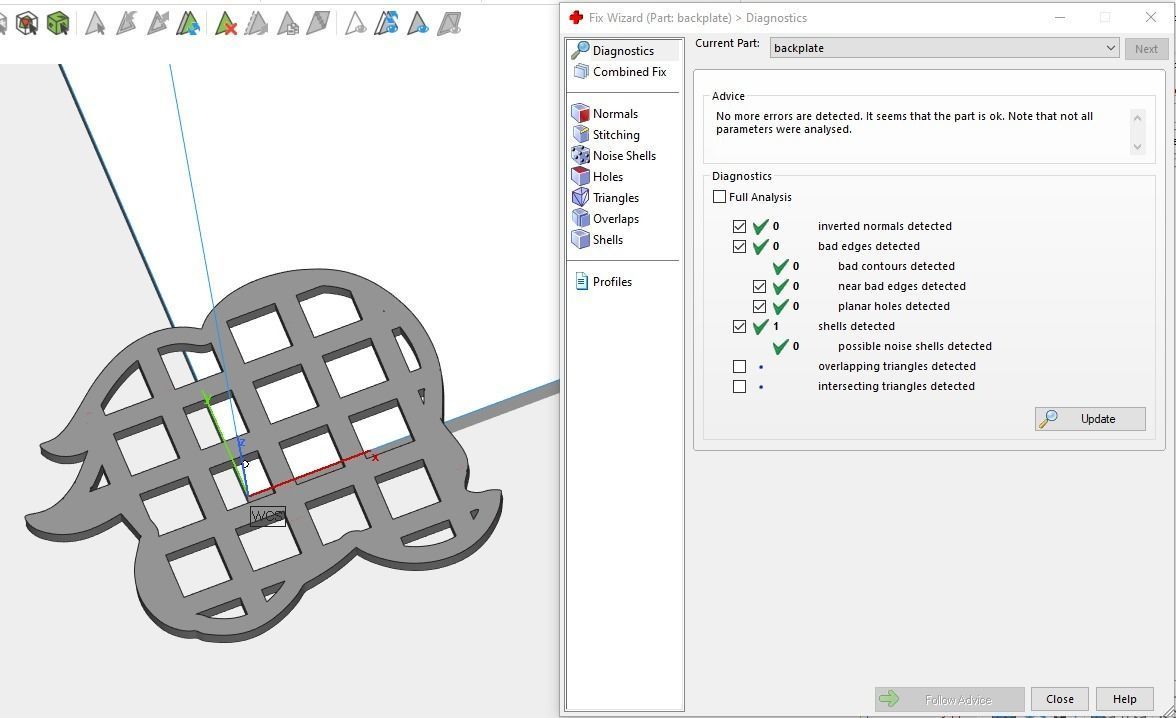This screenshot has height=718, width=1176.
Task: Go to the Stitching page
Action: (x=616, y=134)
